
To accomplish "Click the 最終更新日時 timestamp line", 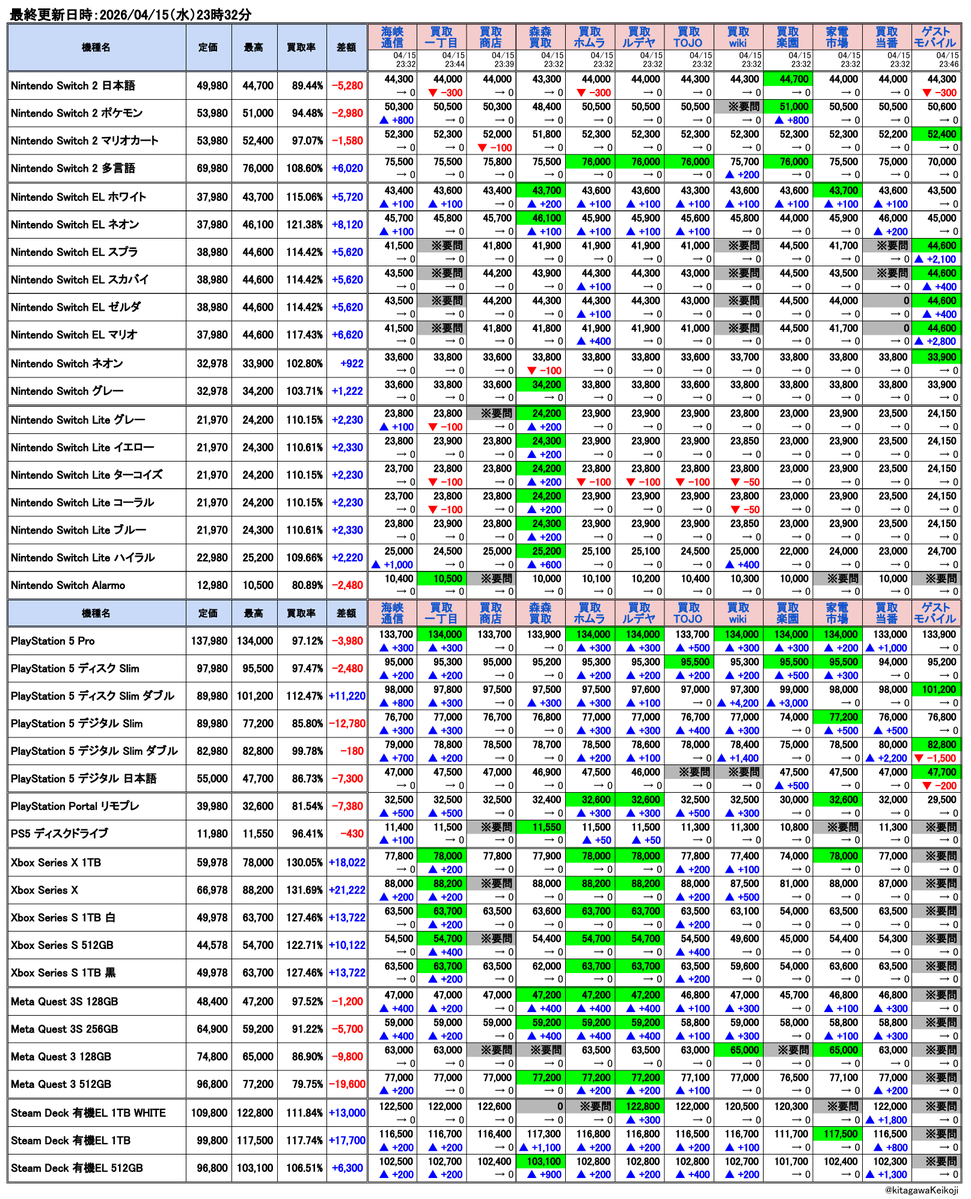I will point(130,14).
